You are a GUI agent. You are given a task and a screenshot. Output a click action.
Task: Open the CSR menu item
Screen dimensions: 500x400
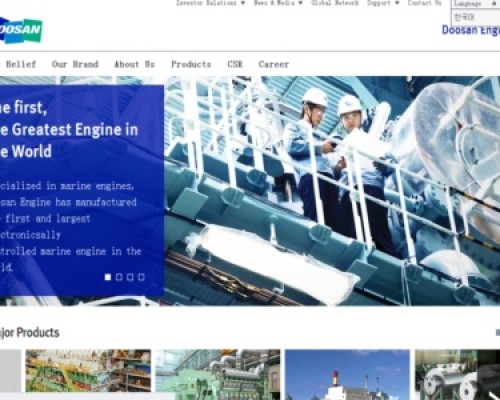pos(235,64)
